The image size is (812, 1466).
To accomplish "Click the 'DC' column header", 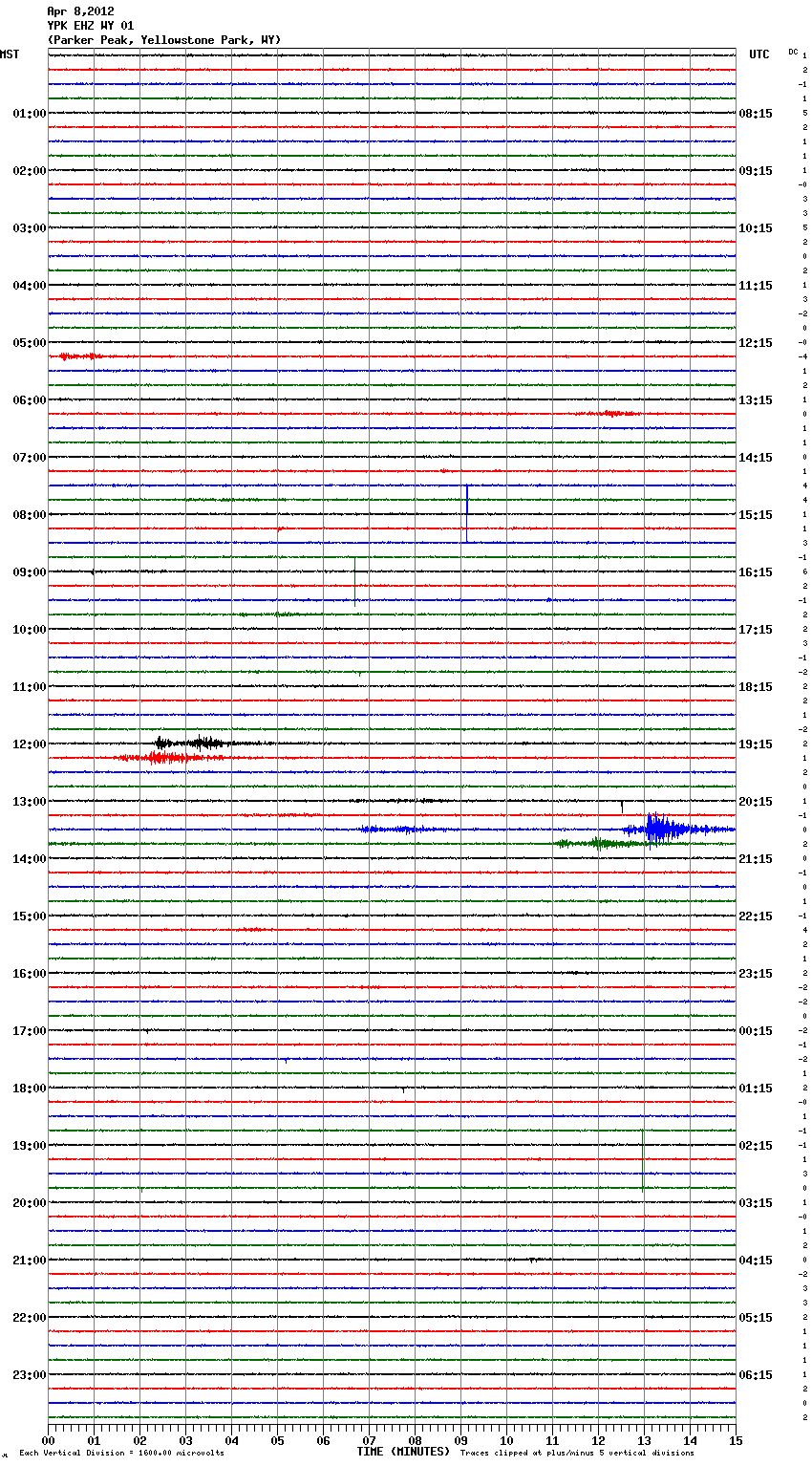I will 793,52.
